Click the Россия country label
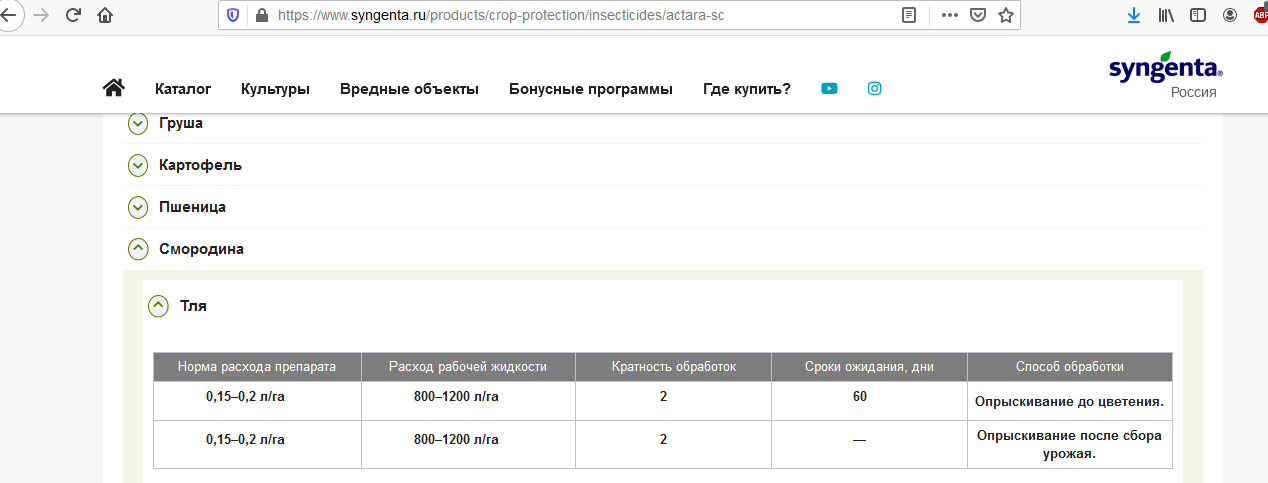 1194,92
